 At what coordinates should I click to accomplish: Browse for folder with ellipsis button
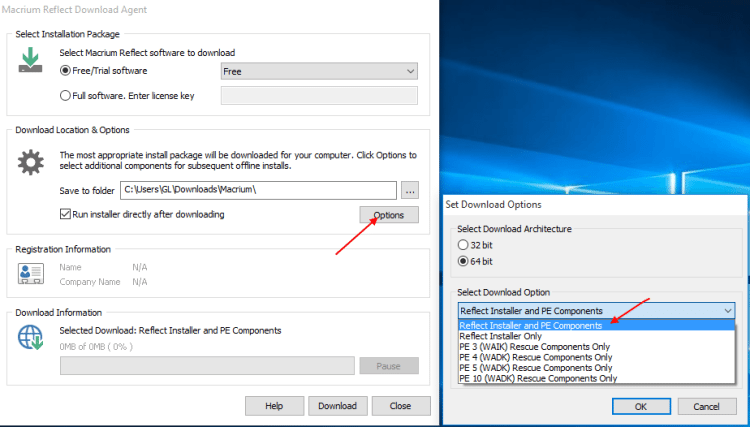coord(410,190)
